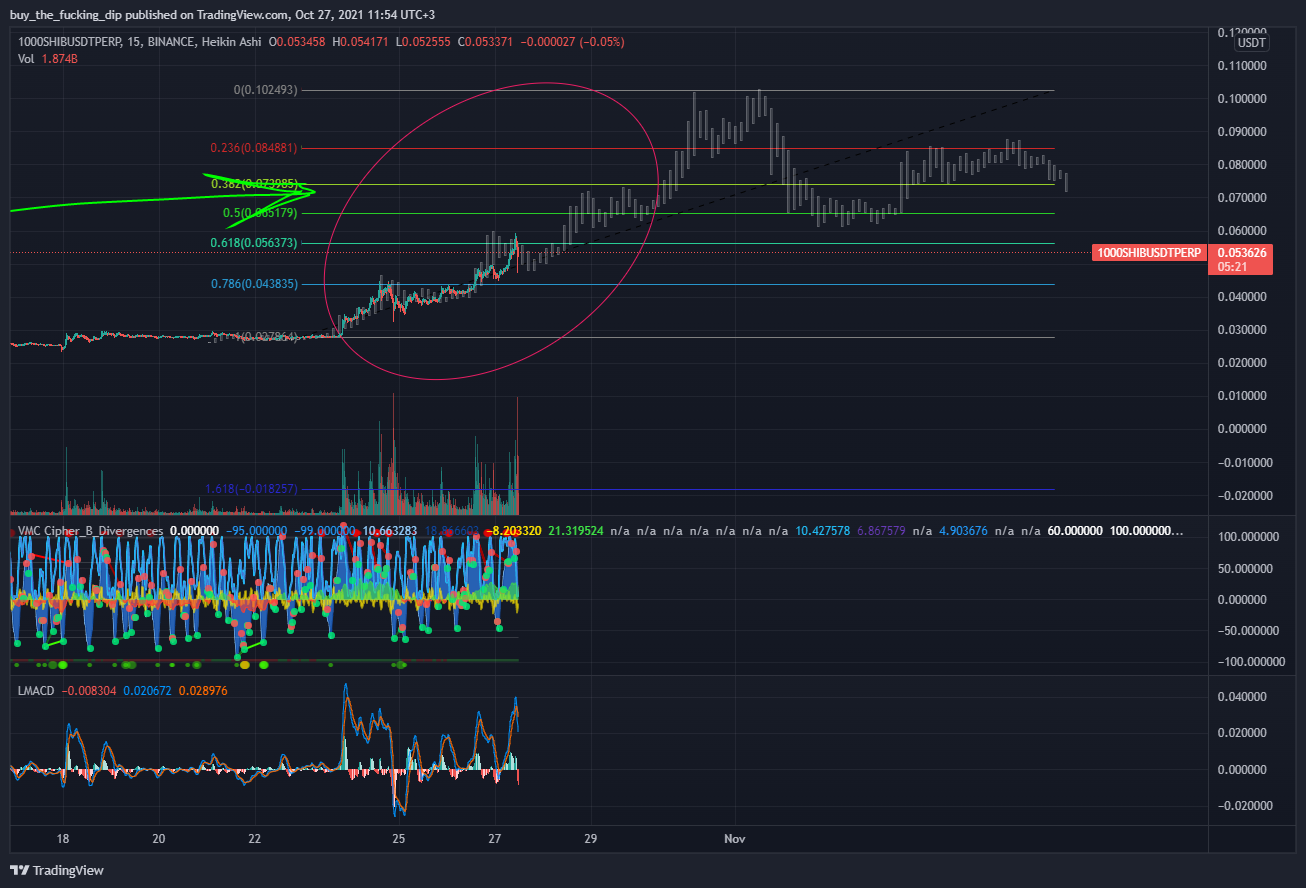The height and width of the screenshot is (888, 1306).
Task: Click the USDT currency badge on price axis
Action: (1250, 43)
